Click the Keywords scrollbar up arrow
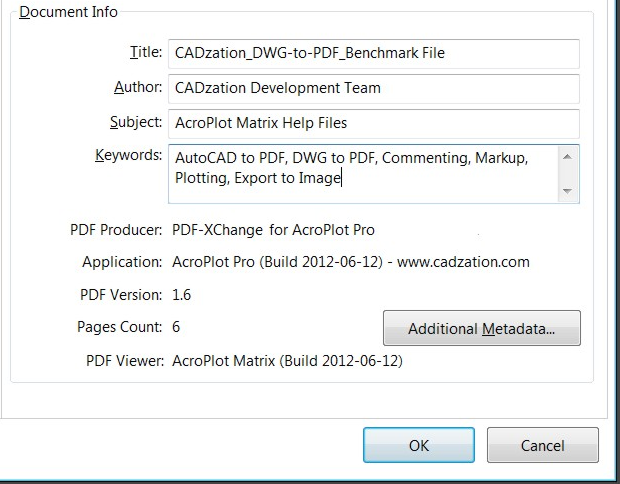 [x=567, y=157]
